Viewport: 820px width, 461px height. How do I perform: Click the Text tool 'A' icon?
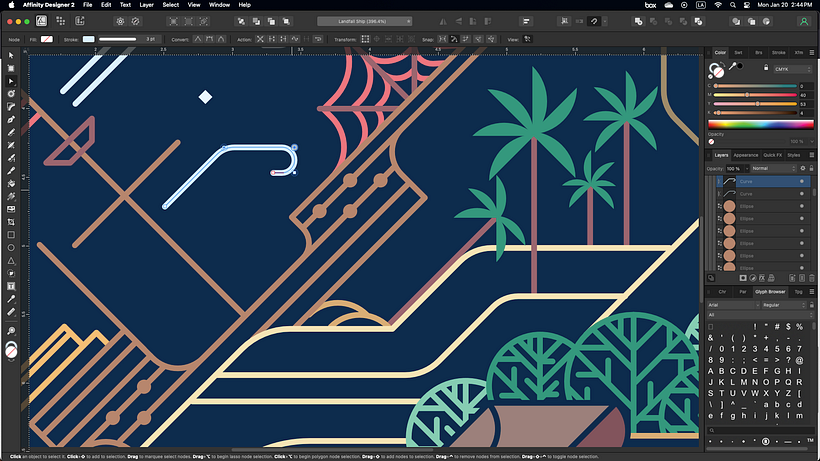11,285
